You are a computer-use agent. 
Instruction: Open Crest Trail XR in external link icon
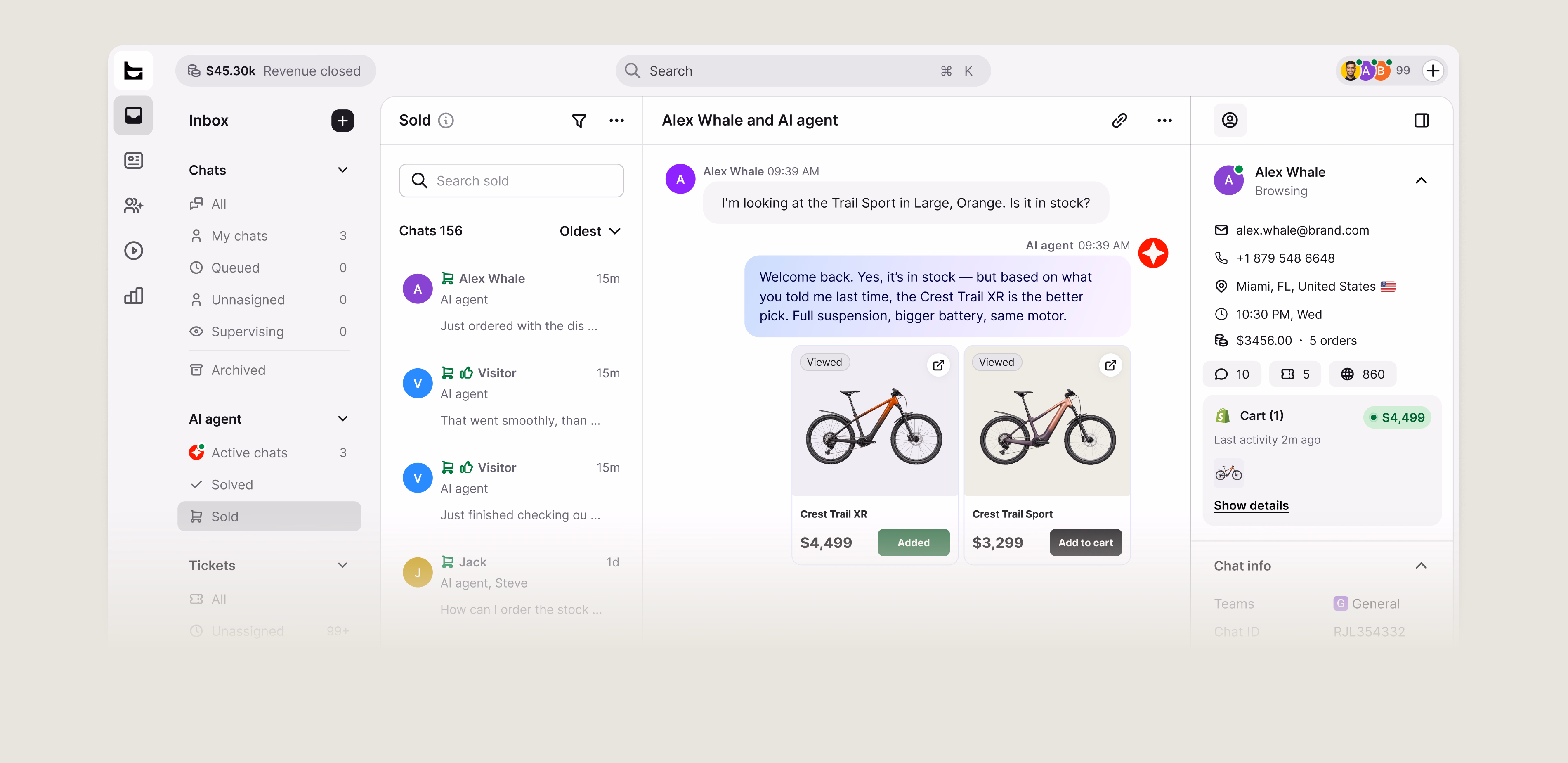[938, 365]
